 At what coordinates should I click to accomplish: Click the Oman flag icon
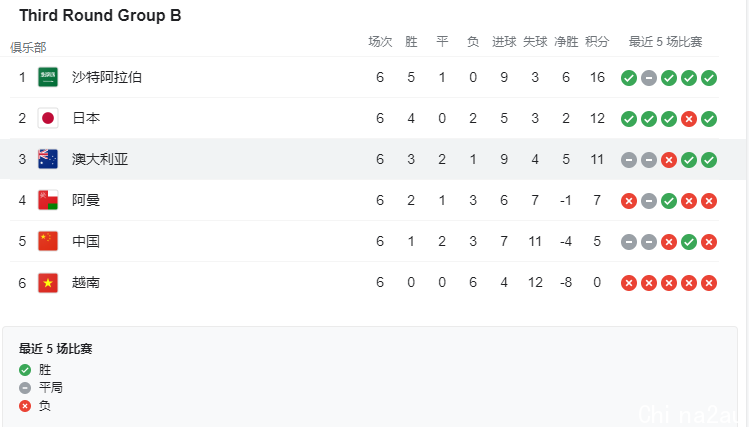point(48,201)
